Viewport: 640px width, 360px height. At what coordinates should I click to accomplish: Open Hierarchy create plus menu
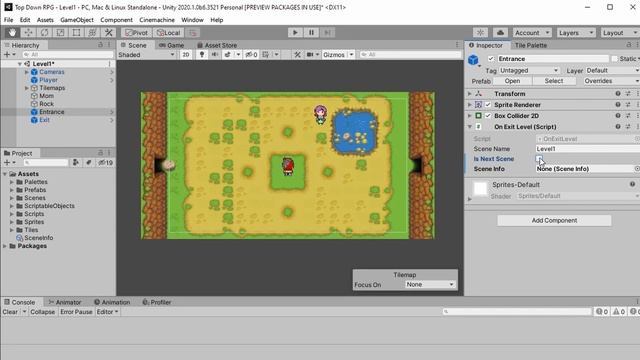pyautogui.click(x=9, y=54)
